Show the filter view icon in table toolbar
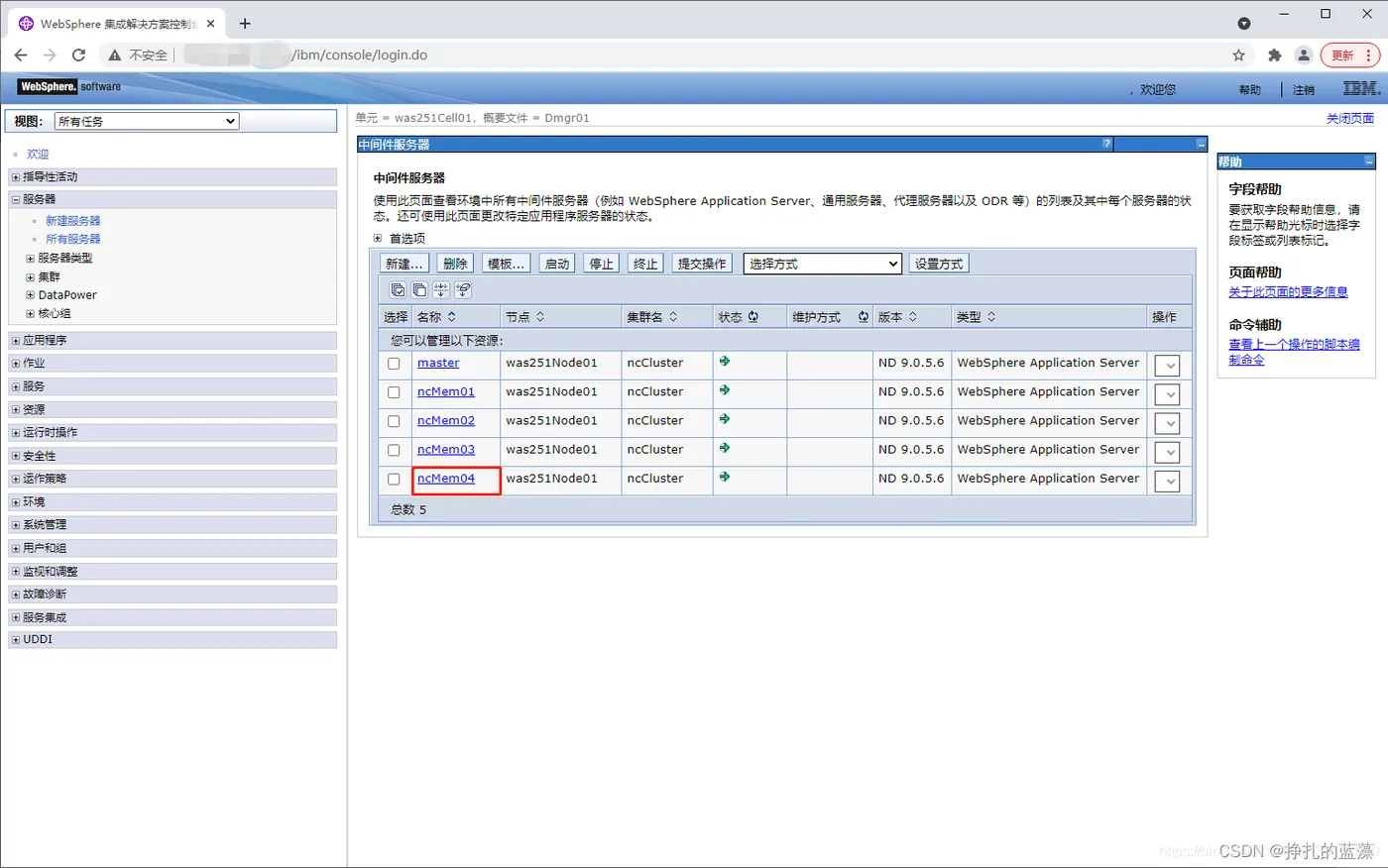The image size is (1388, 868). coord(441,290)
